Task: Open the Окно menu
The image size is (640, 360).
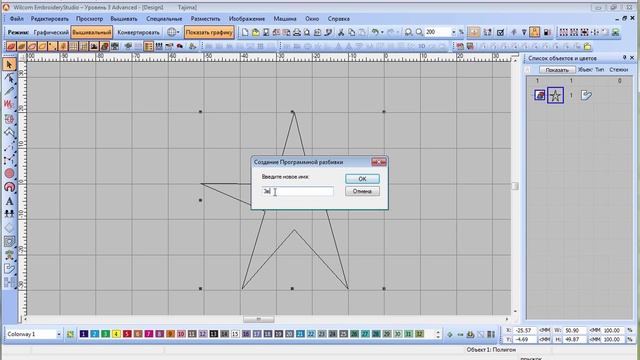Action: click(312, 19)
